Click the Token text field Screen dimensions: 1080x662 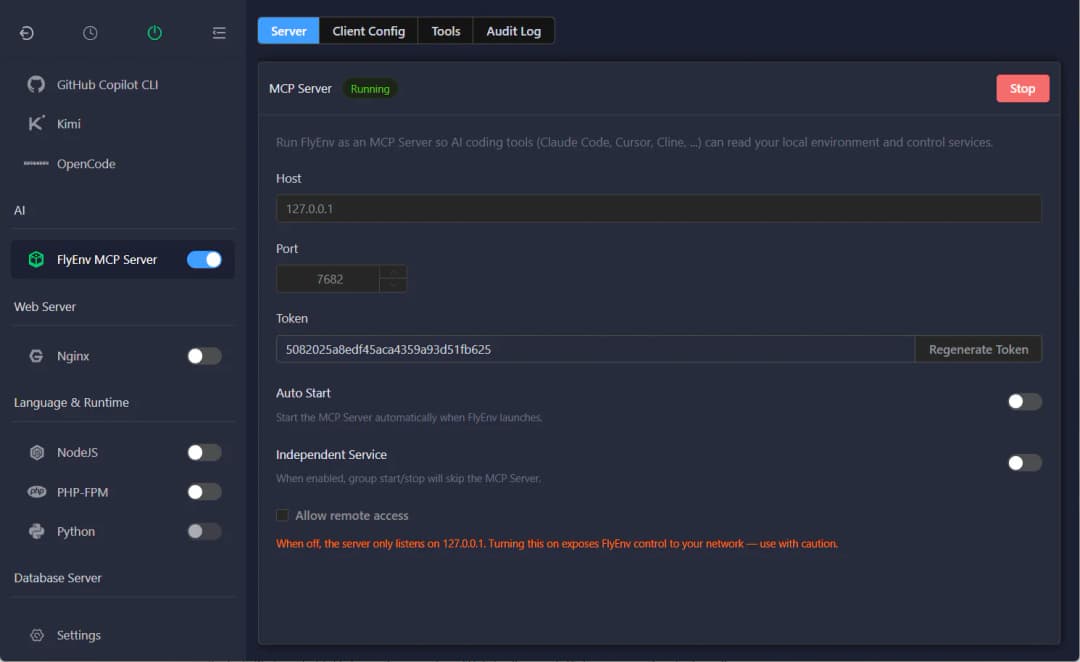[595, 349]
